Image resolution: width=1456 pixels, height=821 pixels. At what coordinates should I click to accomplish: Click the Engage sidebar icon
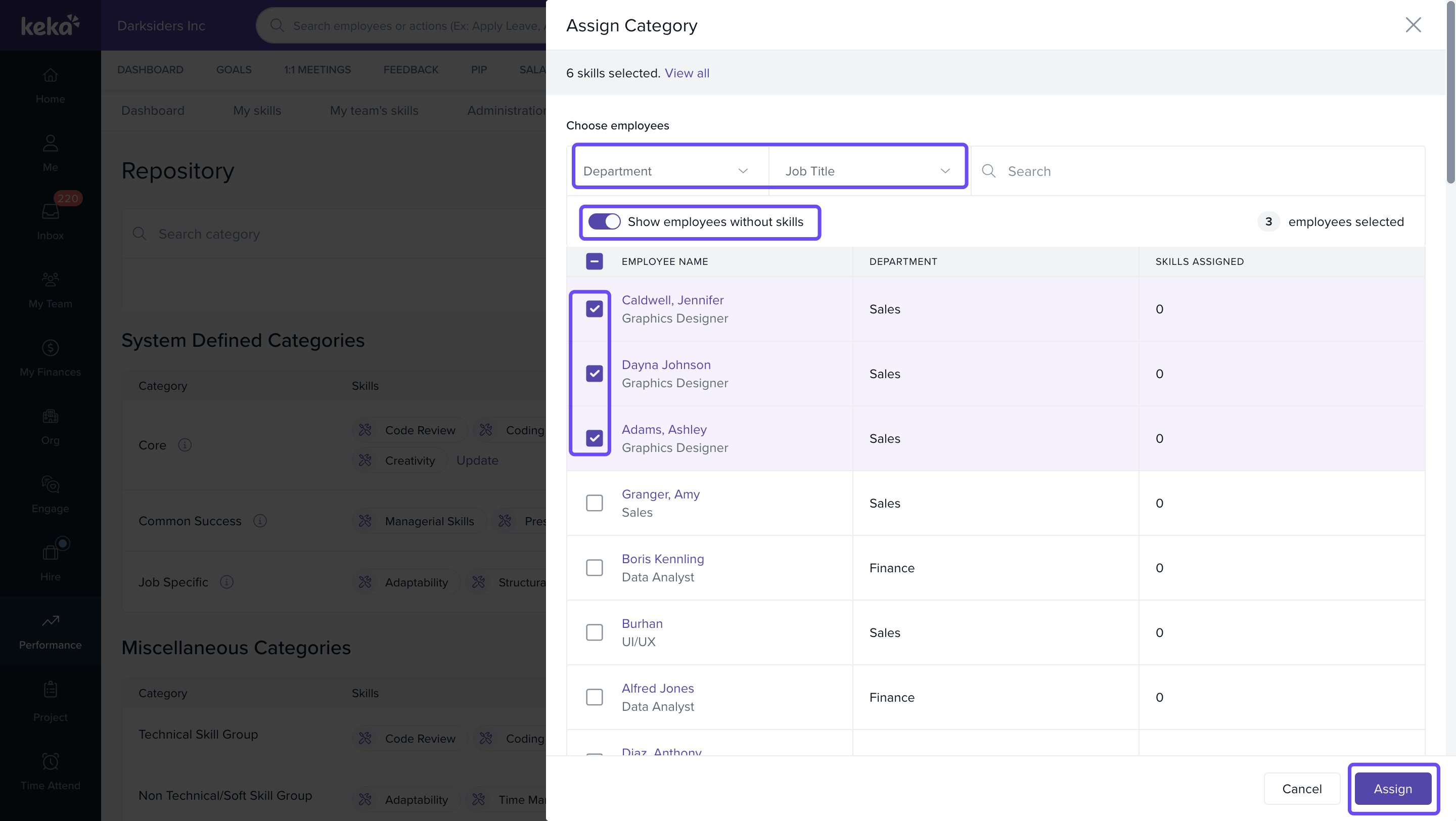coord(51,484)
